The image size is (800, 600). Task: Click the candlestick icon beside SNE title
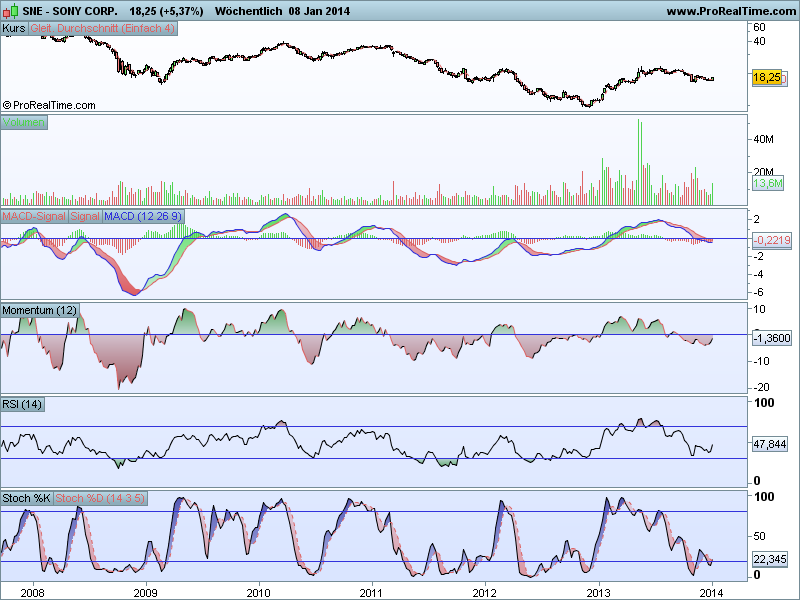click(x=10, y=11)
